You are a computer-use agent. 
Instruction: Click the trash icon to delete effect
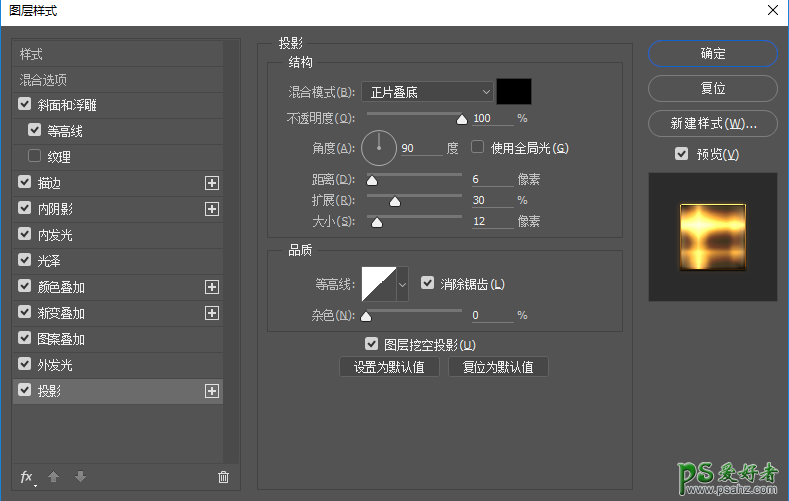[x=223, y=477]
